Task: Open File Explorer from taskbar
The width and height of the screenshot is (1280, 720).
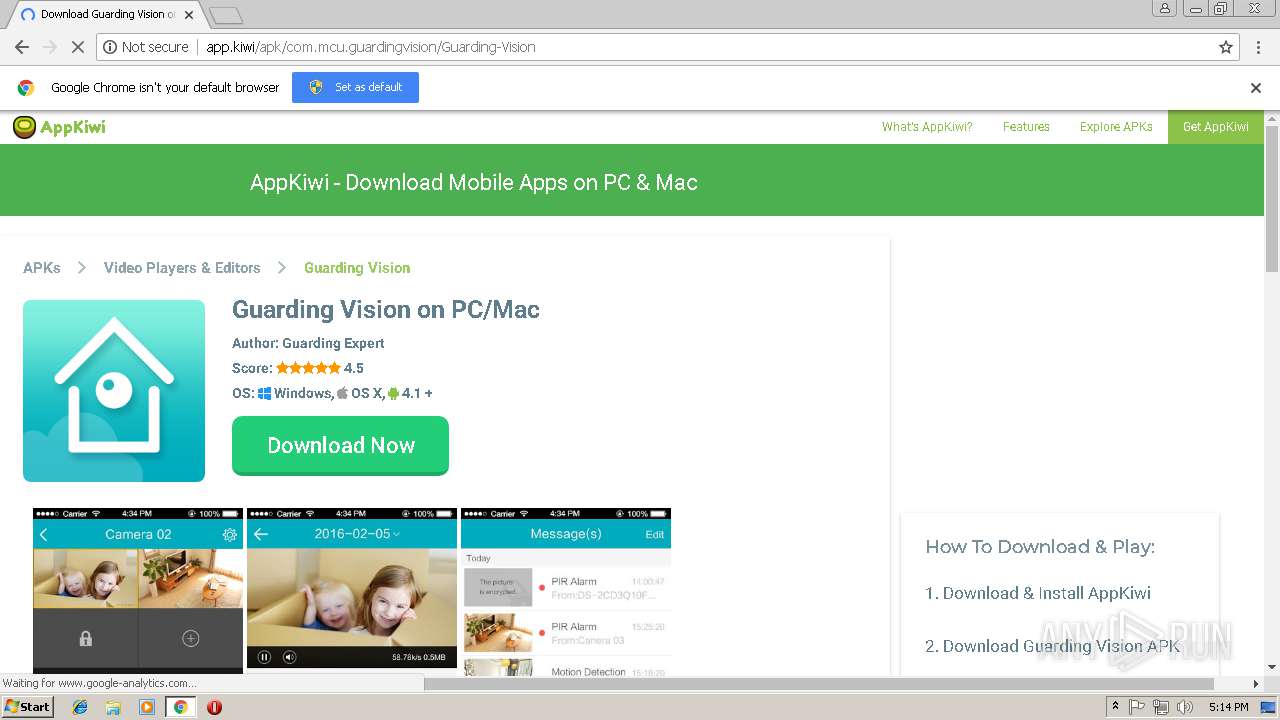Action: pyautogui.click(x=113, y=707)
